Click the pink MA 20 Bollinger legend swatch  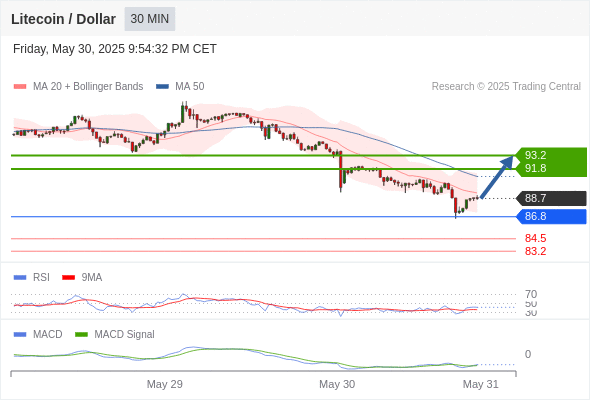coord(20,87)
